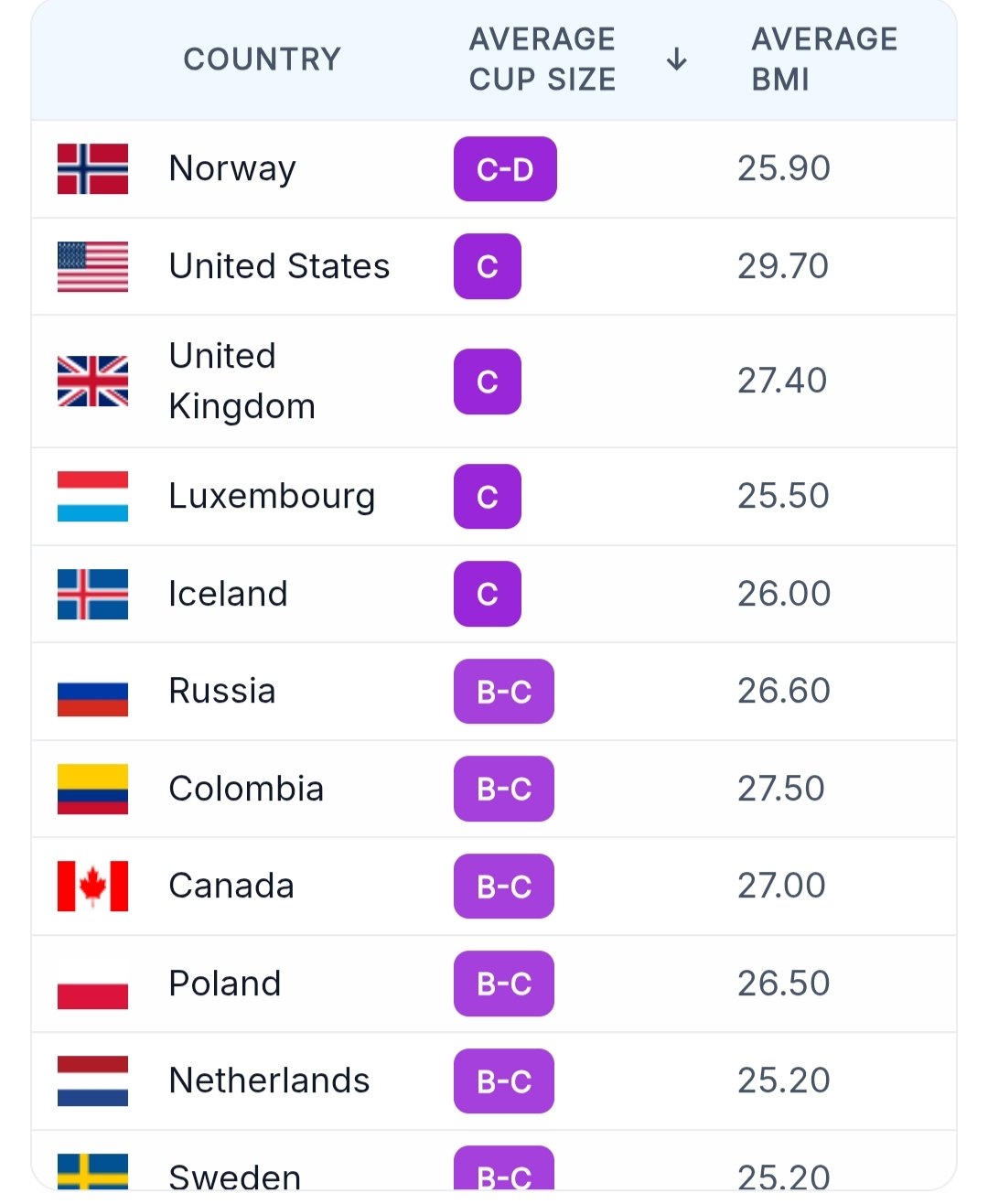Click Norway's C-D cup size badge
Viewport: 988px width, 1204px height.
pos(505,169)
